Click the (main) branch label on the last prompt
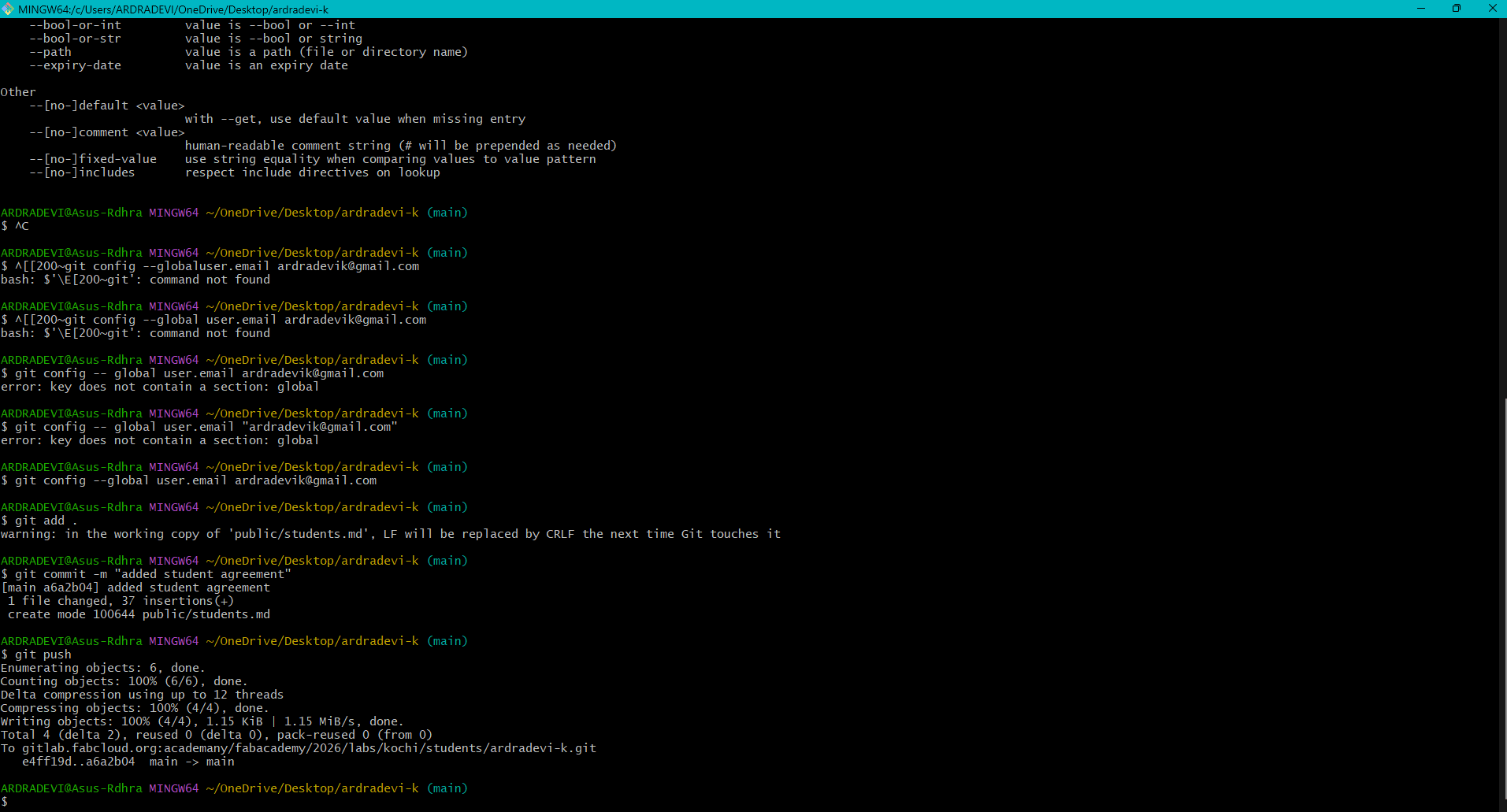Viewport: 1507px width, 812px height. [447, 788]
